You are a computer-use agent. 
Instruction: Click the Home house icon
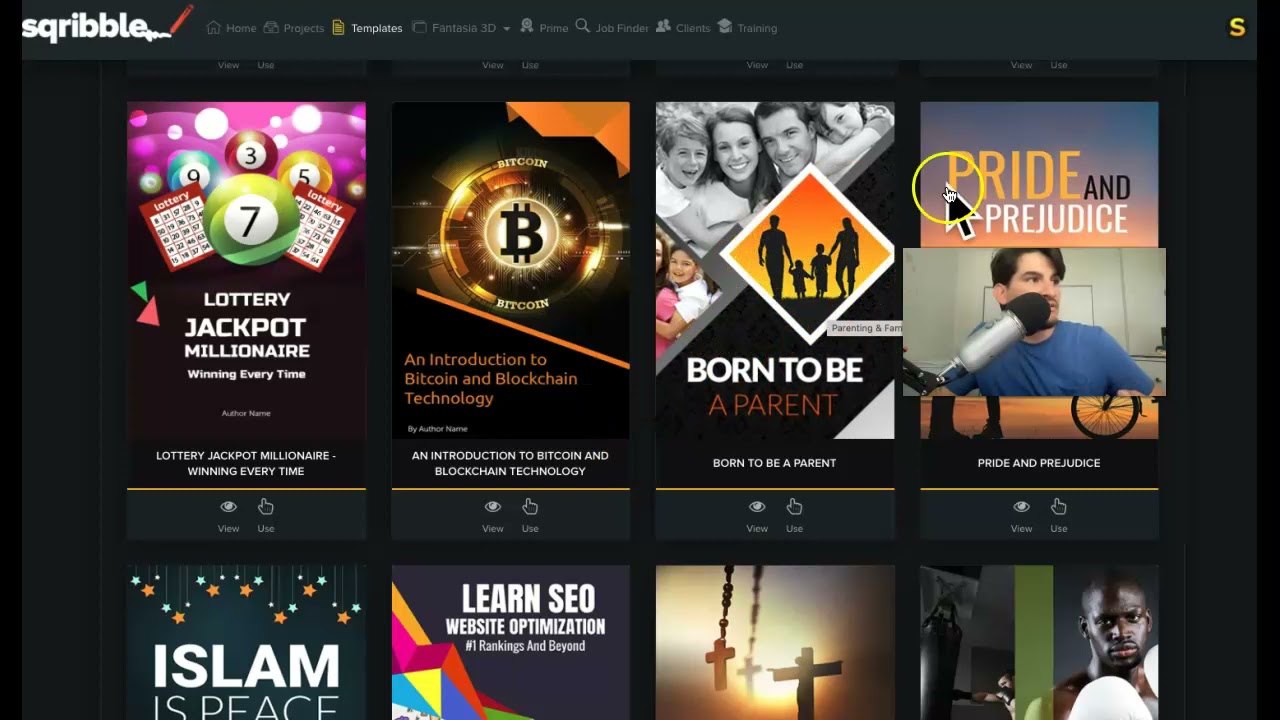tap(213, 27)
